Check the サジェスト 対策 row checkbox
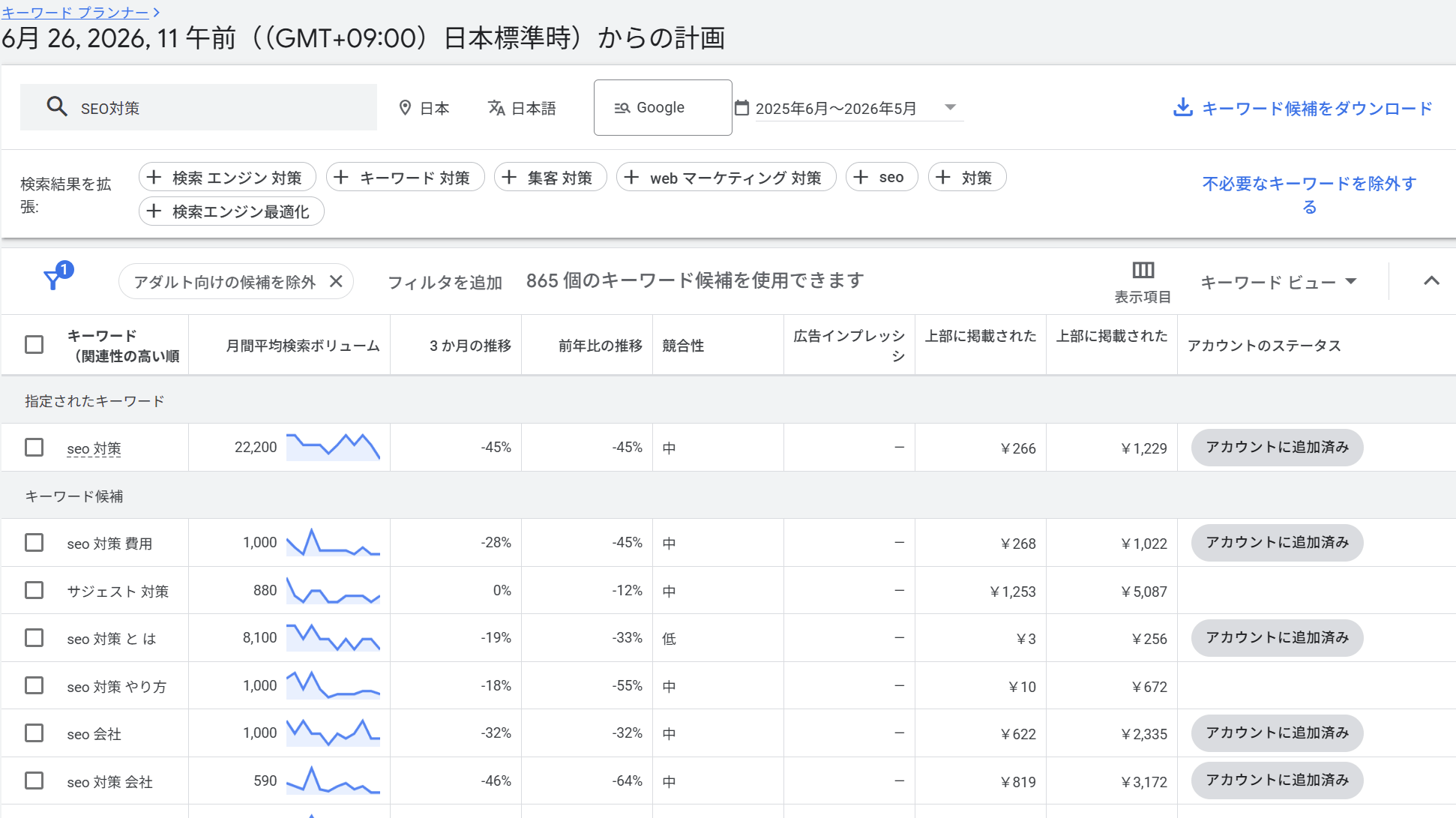This screenshot has height=818, width=1456. coord(34,591)
